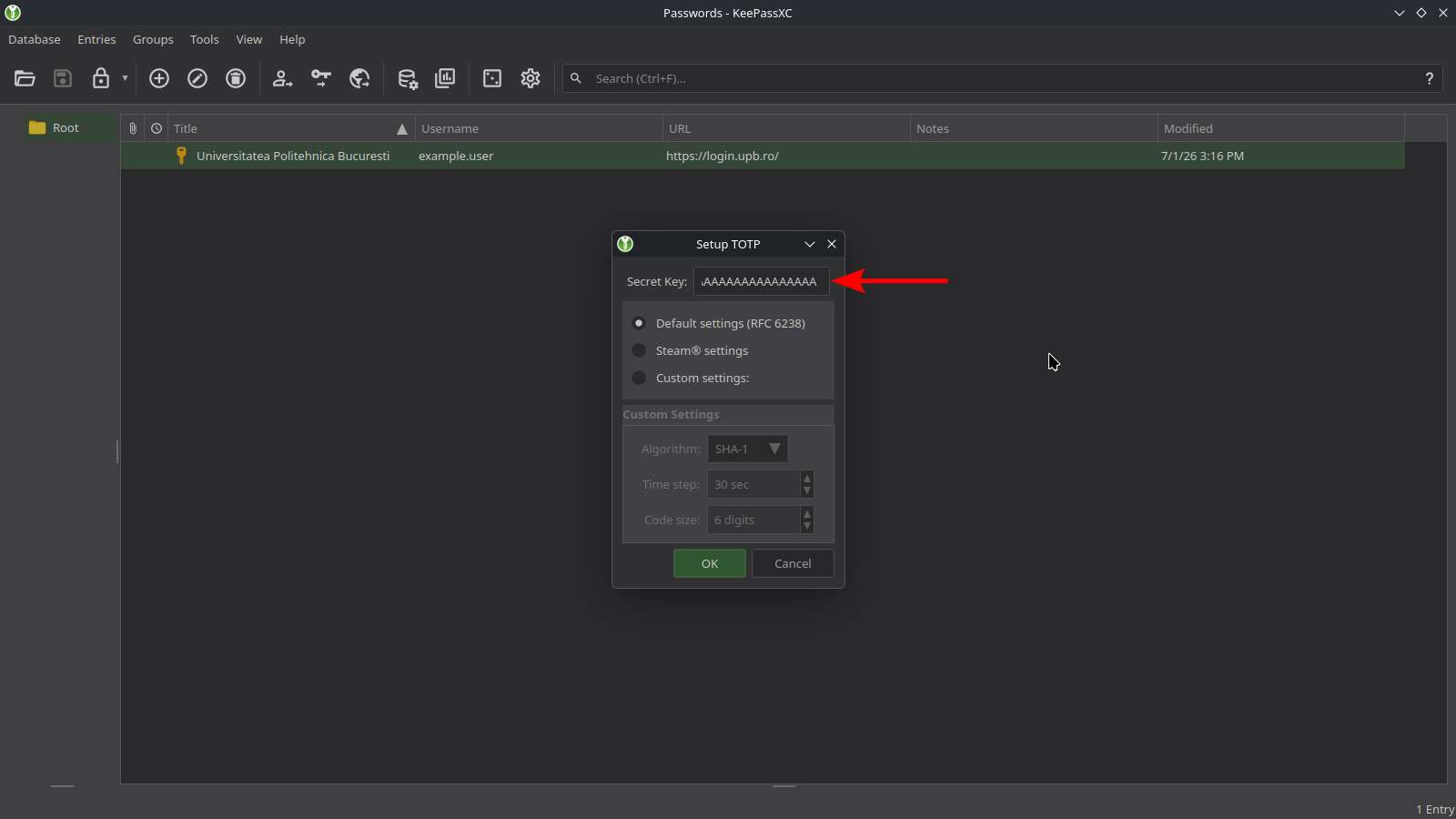Maximize the KeePassXC main window
This screenshot has height=819, width=1456.
[1421, 13]
